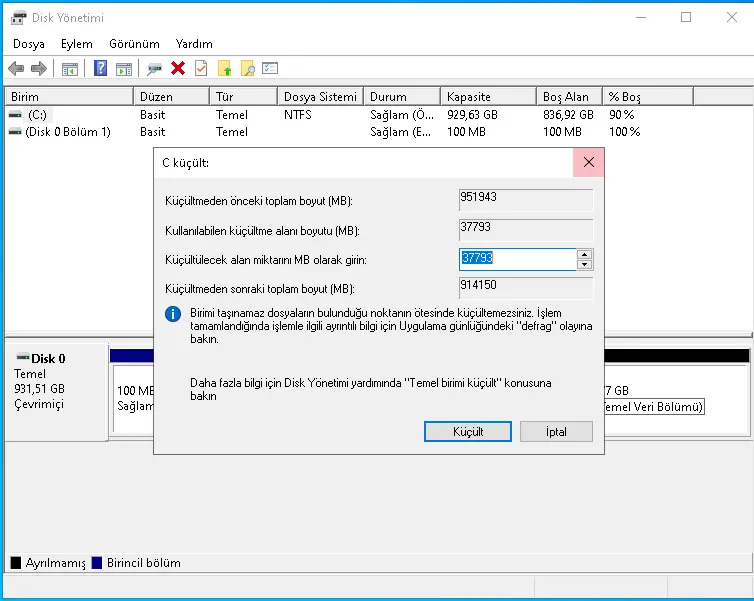Viewport: 754px width, 601px height.
Task: Click the folder with magnifier icon
Action: tap(248, 68)
